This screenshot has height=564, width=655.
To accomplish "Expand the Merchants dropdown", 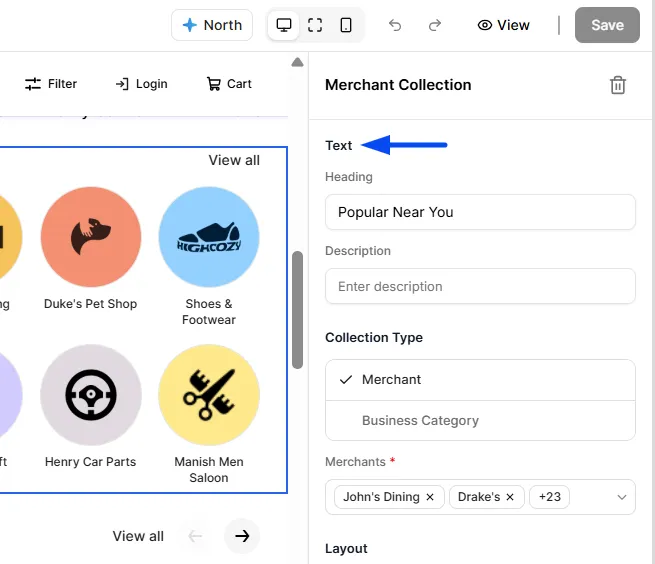I will point(622,497).
